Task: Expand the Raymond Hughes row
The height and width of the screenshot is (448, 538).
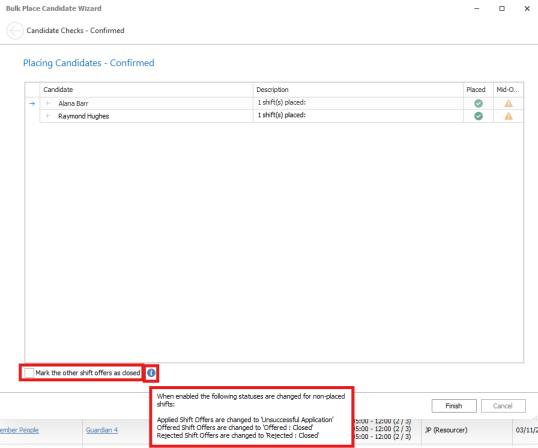Action: 48,116
